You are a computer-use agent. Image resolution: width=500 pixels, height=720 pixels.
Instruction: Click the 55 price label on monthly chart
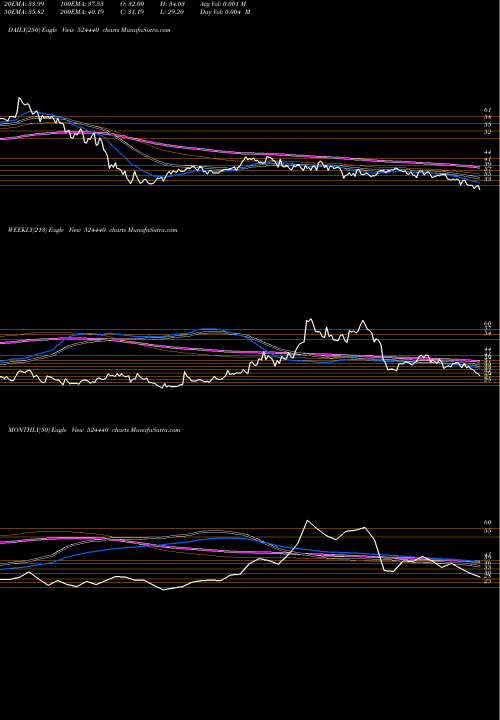point(488,530)
